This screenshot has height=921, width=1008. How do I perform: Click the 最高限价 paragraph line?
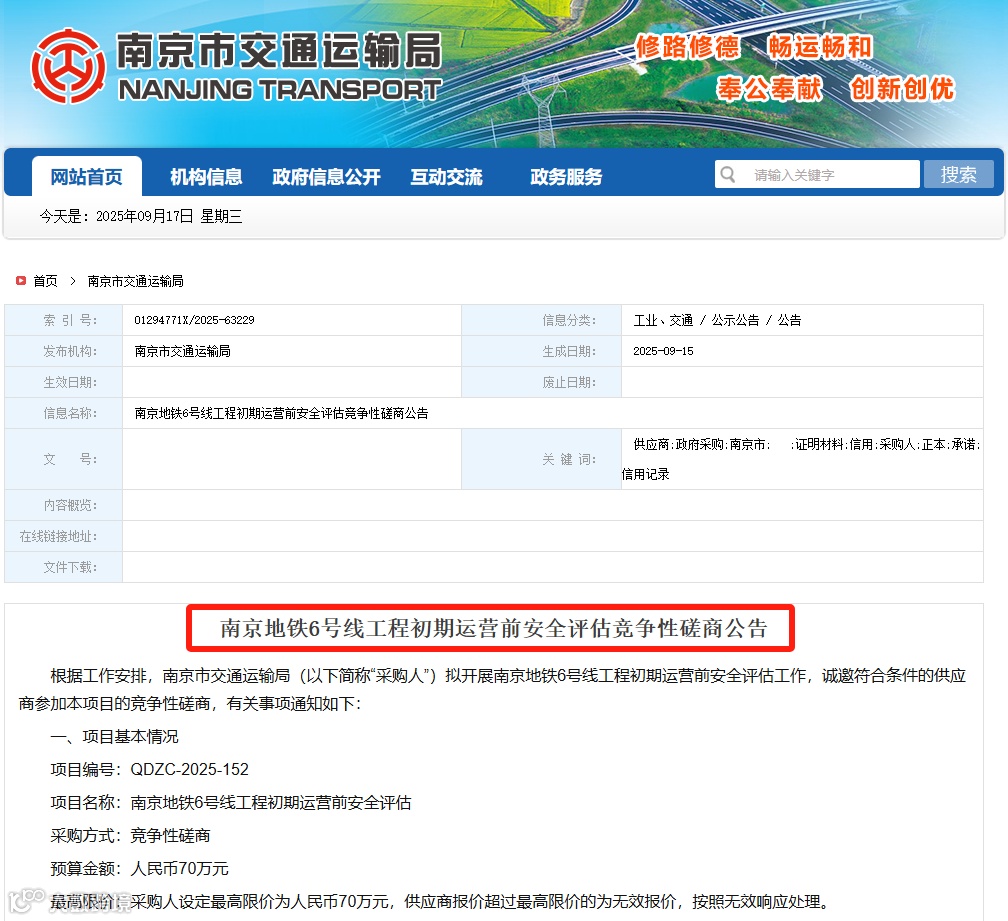440,902
